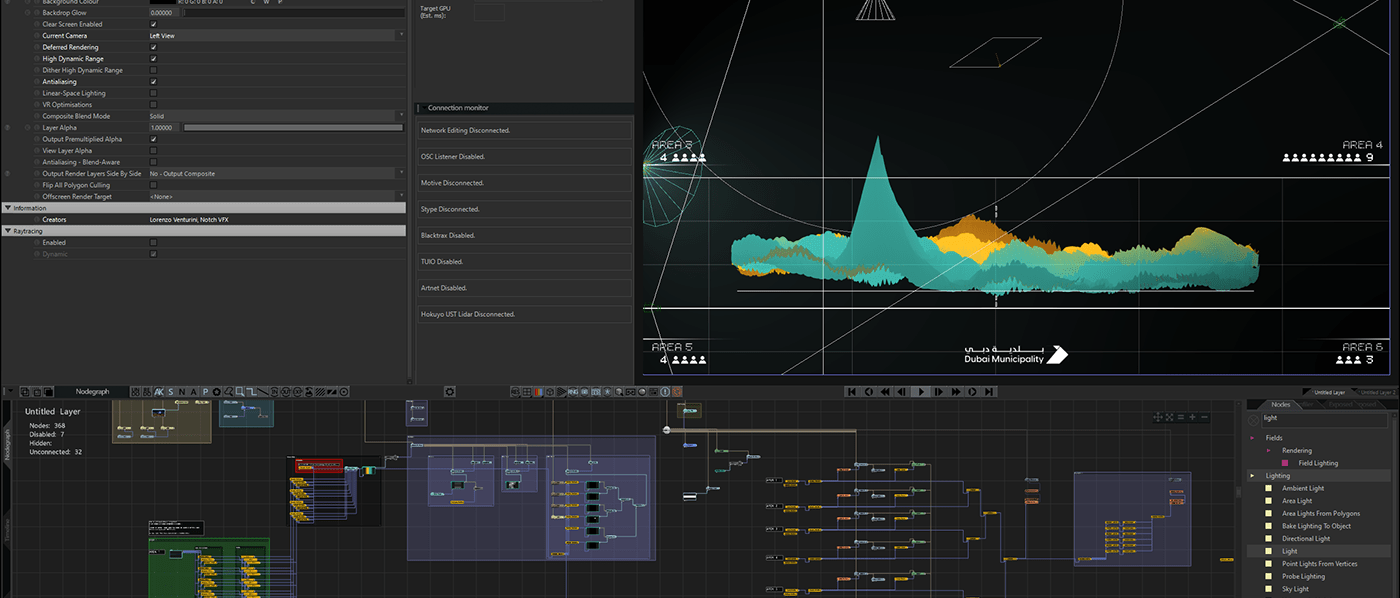The image size is (1400, 598).
Task: Clear the node search with X icon
Action: [x=1254, y=418]
